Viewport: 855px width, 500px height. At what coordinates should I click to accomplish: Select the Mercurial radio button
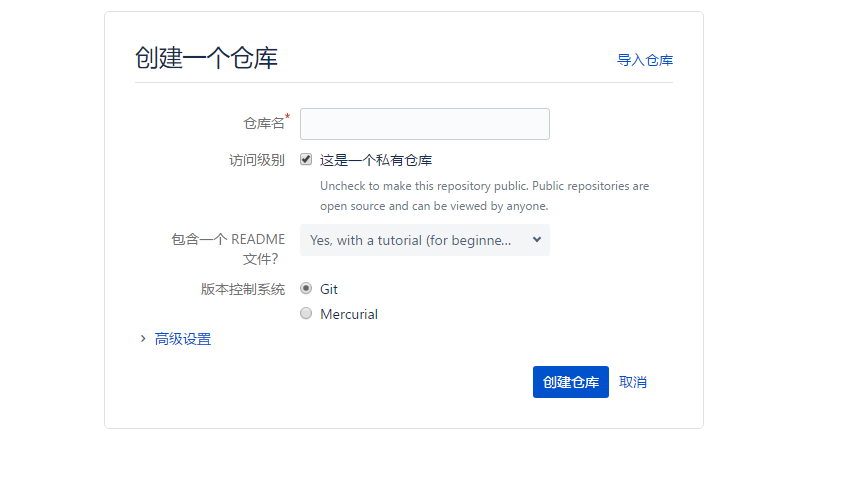[306, 313]
